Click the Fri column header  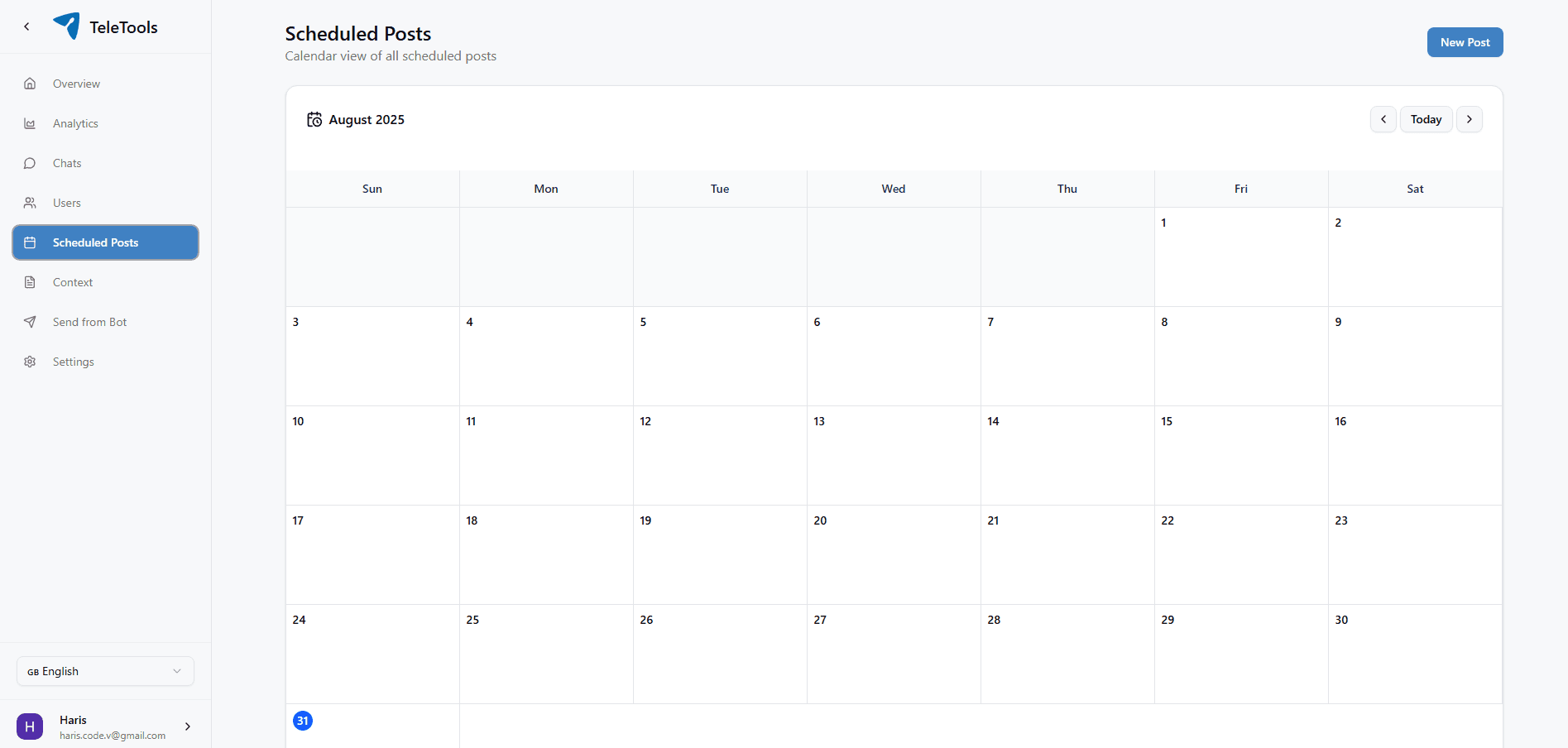1241,189
